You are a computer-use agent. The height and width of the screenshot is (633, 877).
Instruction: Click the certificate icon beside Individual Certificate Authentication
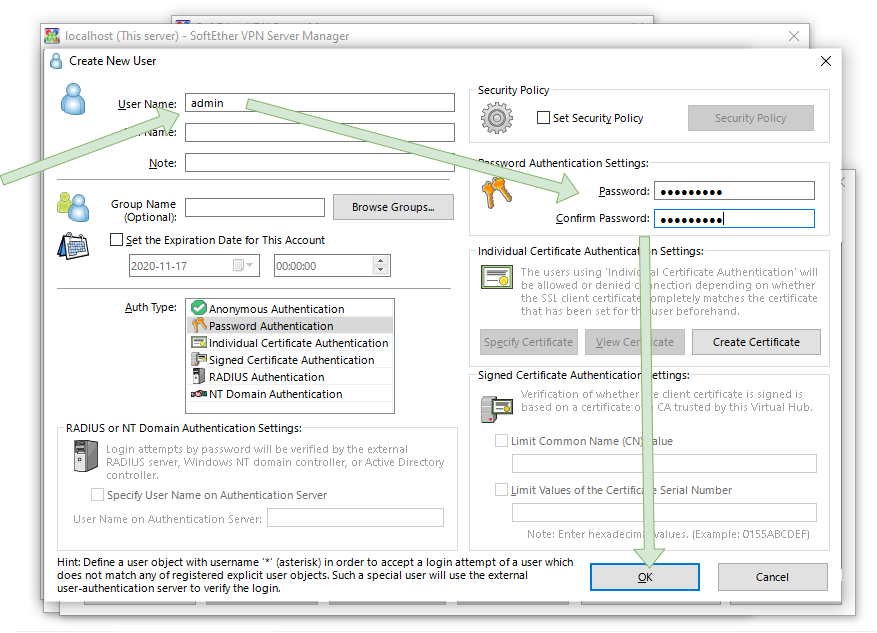pyautogui.click(x=199, y=343)
